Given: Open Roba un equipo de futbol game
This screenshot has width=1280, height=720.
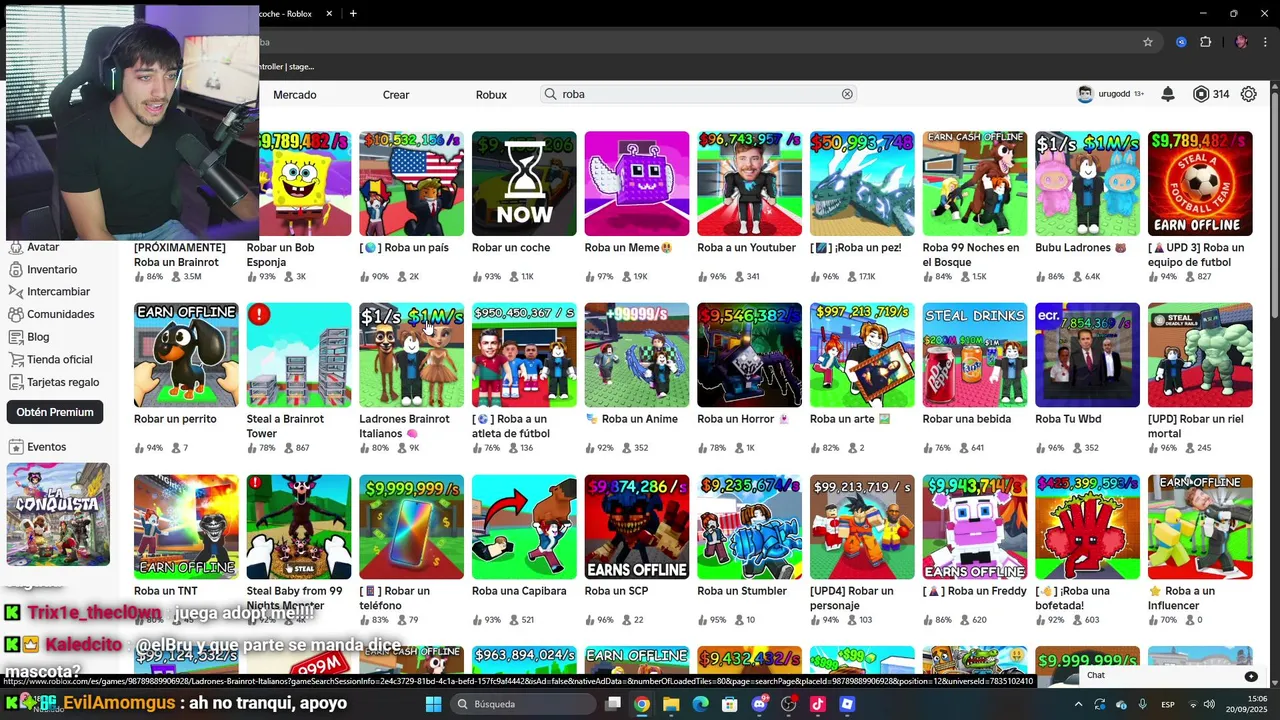Looking at the screenshot, I should 1200,184.
